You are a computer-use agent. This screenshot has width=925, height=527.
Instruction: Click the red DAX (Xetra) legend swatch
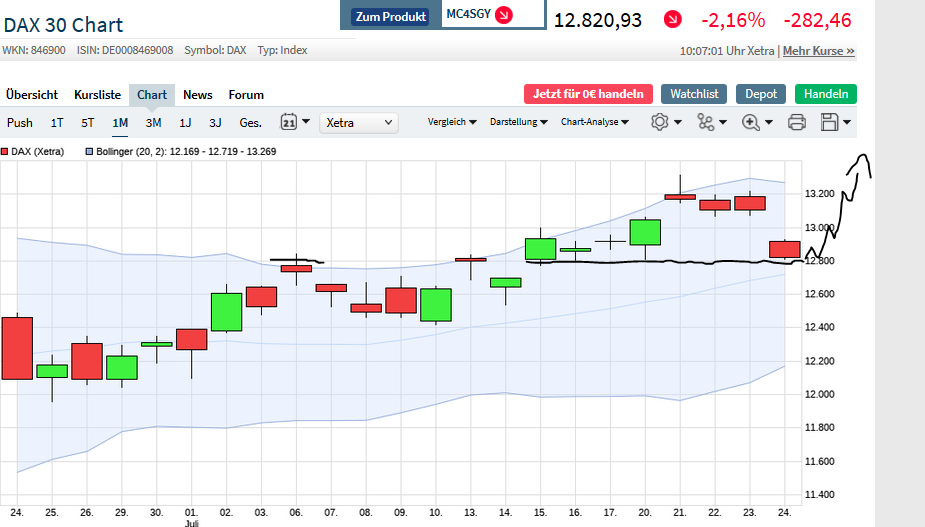click(5, 152)
